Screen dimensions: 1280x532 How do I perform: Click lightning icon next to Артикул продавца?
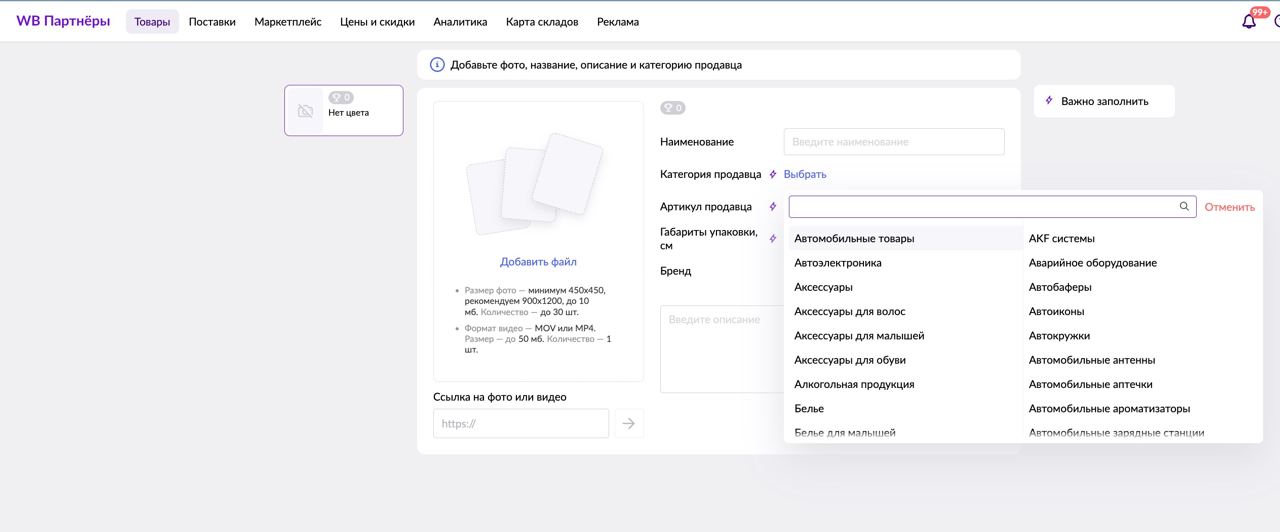pyautogui.click(x=773, y=207)
